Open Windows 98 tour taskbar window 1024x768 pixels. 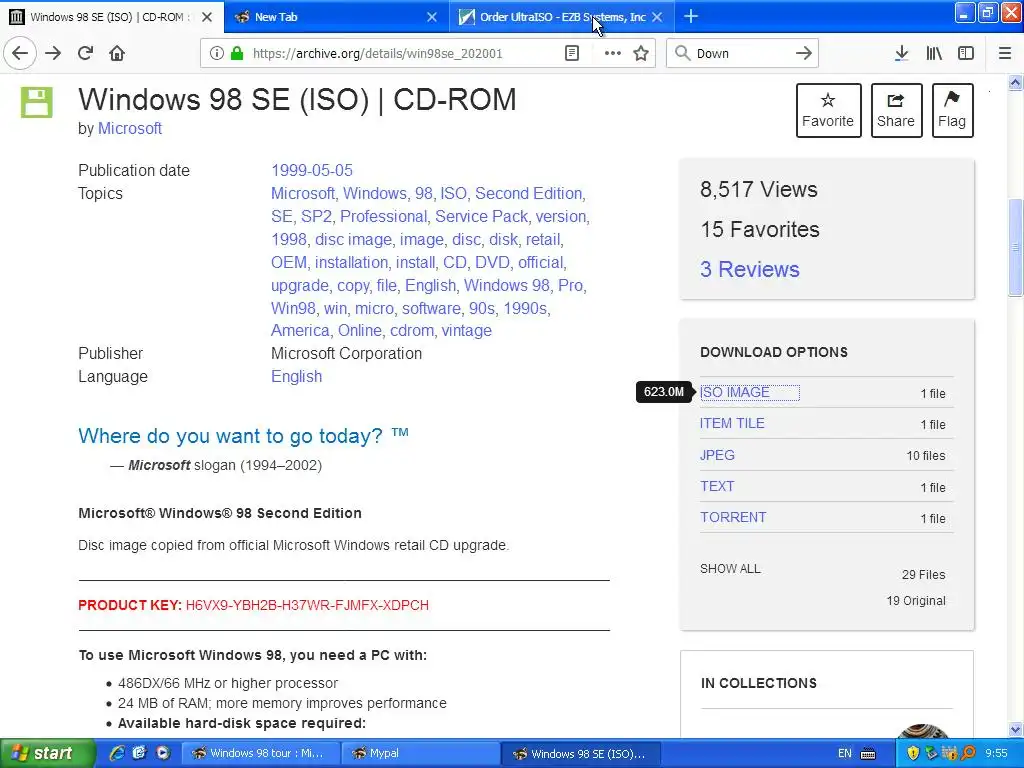[x=259, y=753]
